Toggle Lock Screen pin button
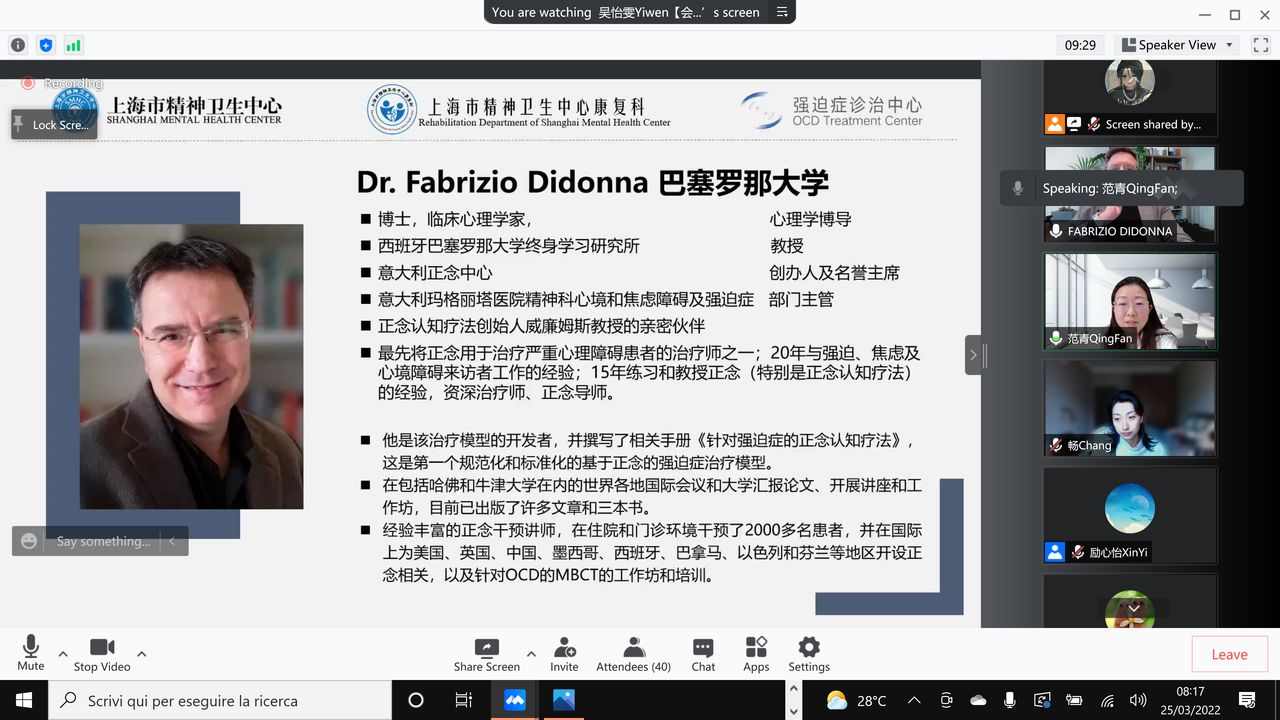 tap(54, 124)
